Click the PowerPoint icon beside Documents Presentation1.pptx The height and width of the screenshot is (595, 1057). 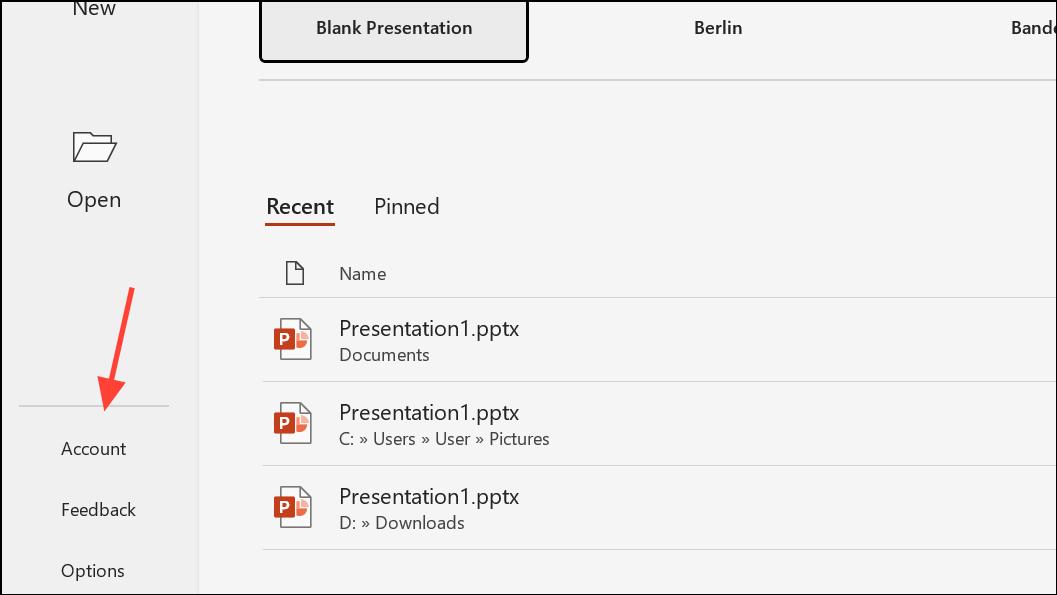pyautogui.click(x=291, y=339)
